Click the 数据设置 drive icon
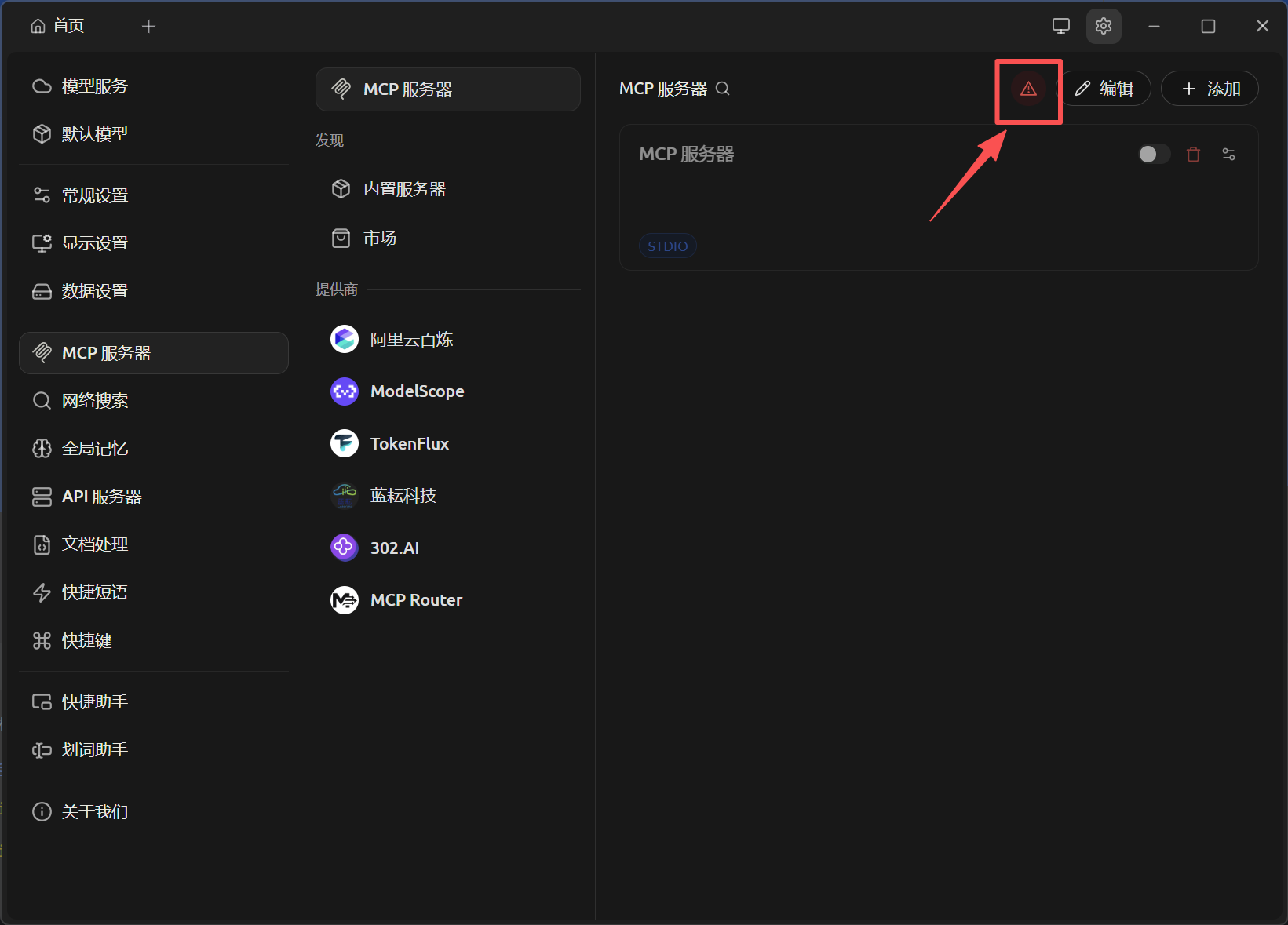The height and width of the screenshot is (925, 1288). tap(42, 291)
